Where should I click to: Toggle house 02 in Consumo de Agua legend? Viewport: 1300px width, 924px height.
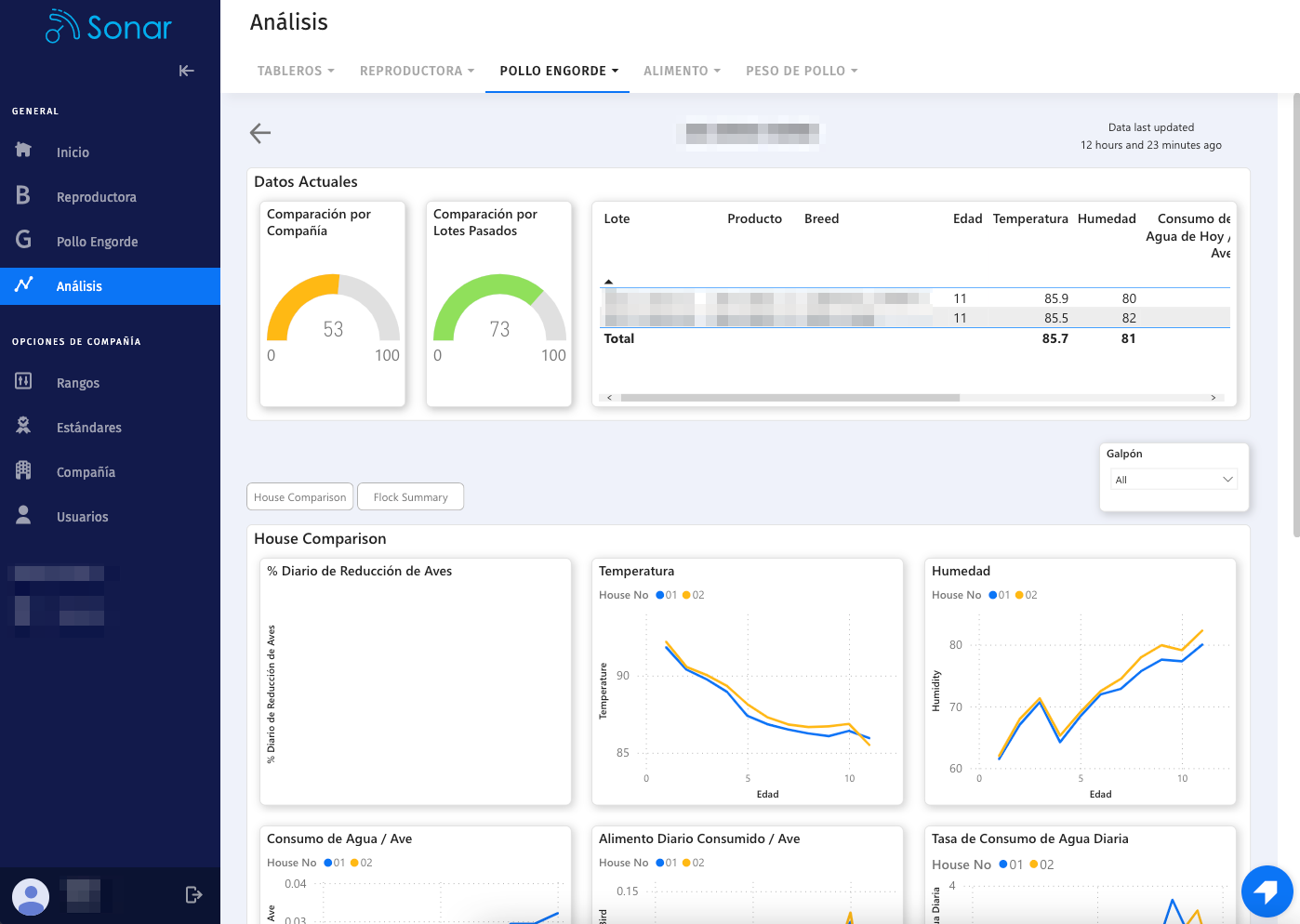pyautogui.click(x=362, y=863)
